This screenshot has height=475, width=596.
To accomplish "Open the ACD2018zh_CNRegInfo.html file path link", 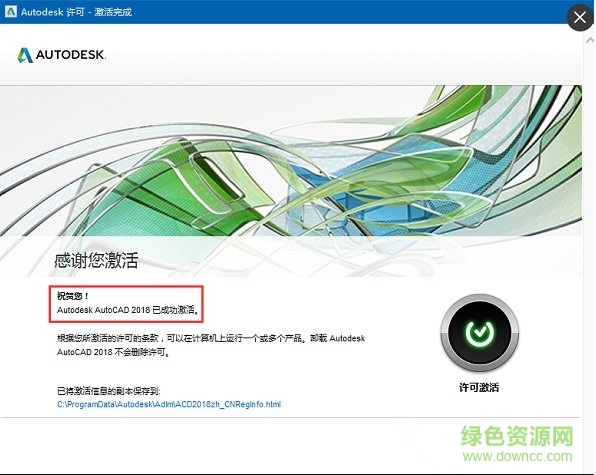I will click(x=169, y=404).
